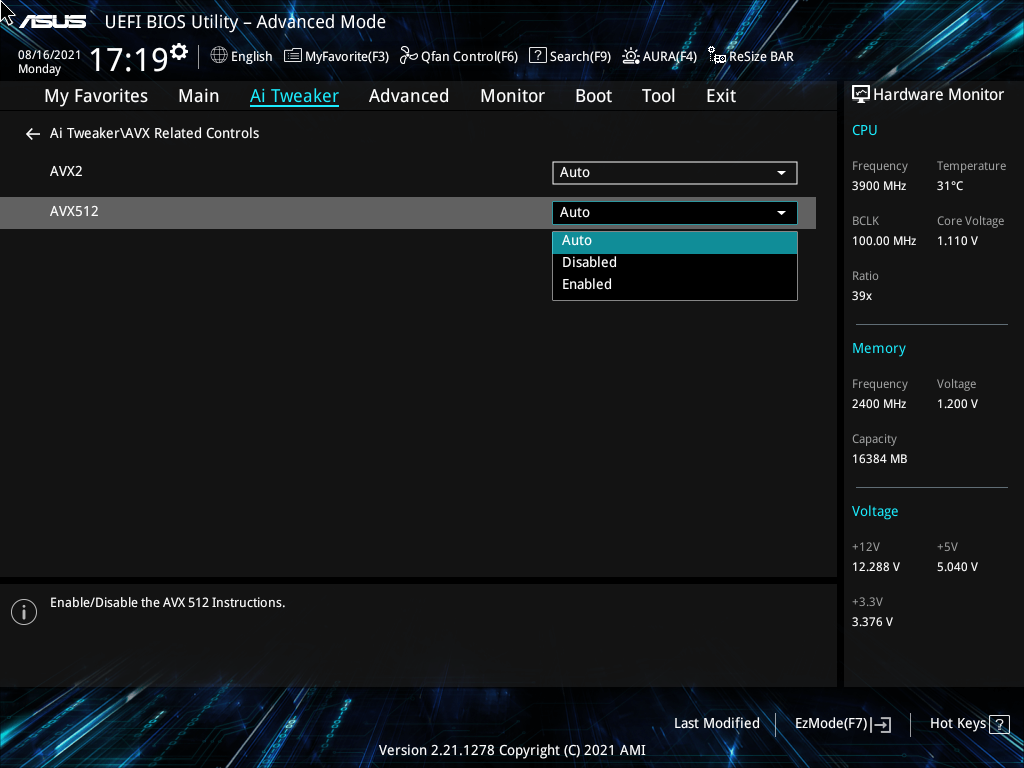Click the info icon beside help text

24,612
